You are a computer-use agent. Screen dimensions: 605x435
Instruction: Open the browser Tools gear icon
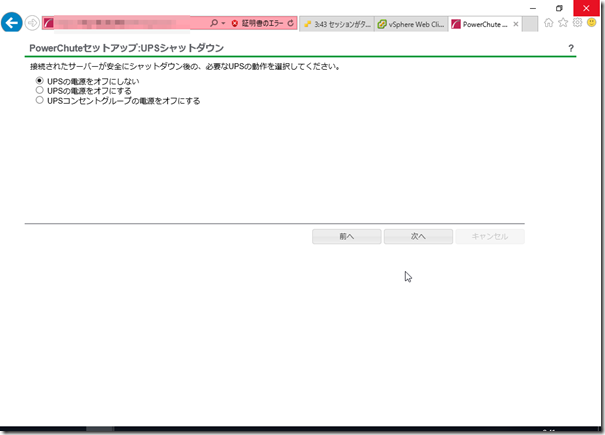[x=577, y=22]
